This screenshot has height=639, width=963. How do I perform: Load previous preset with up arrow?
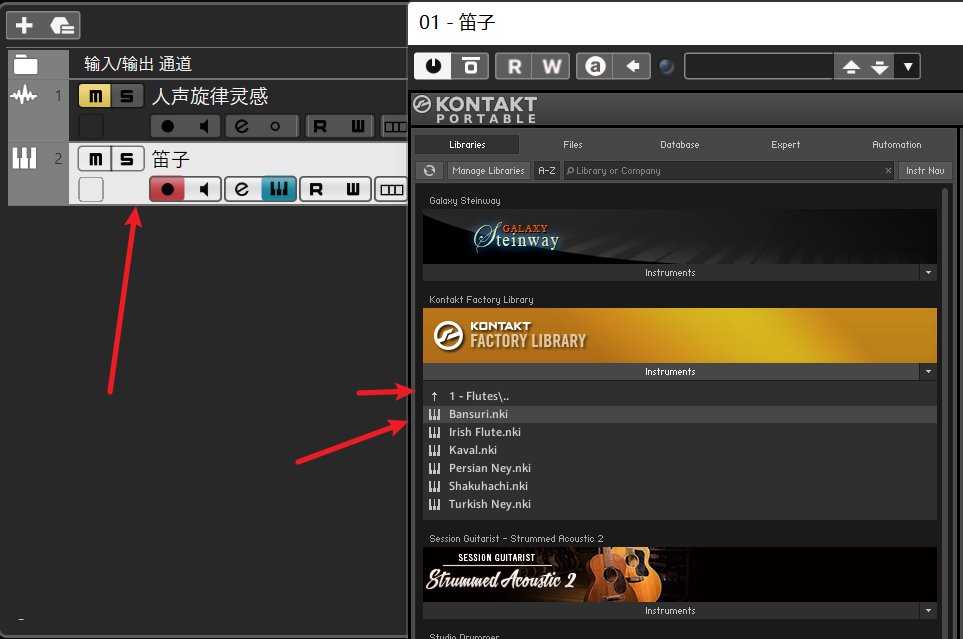(851, 66)
